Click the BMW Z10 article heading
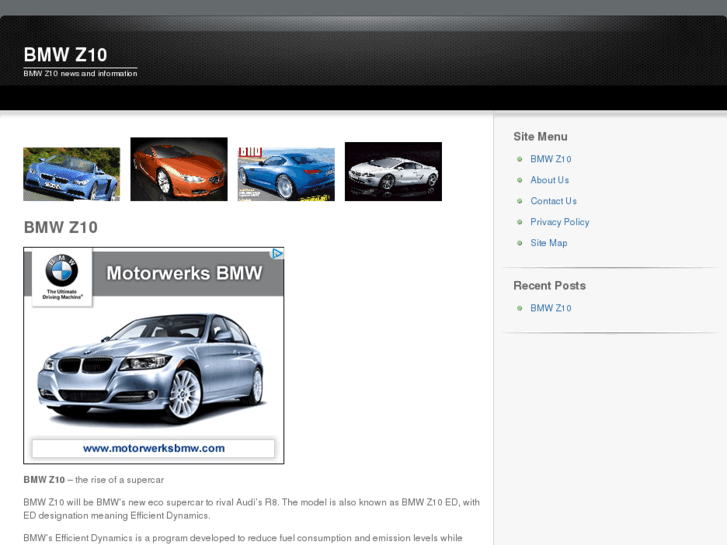Image resolution: width=727 pixels, height=545 pixels. coord(61,227)
